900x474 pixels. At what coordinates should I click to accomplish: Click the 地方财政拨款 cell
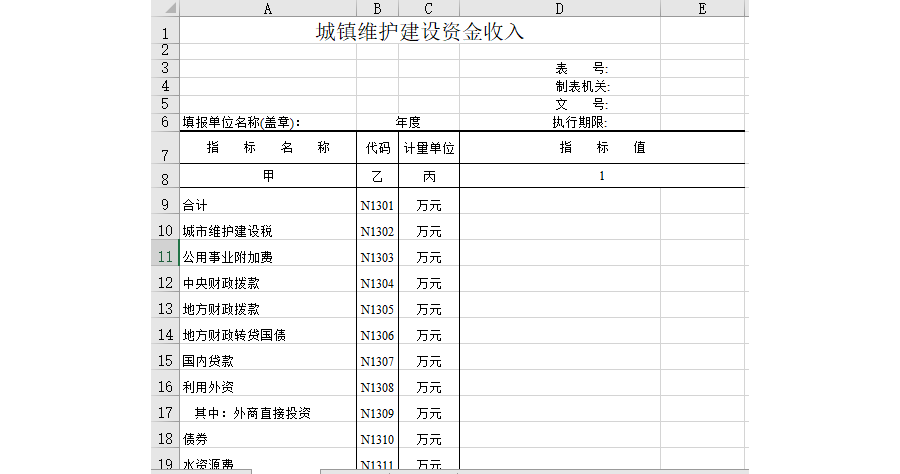coord(267,305)
